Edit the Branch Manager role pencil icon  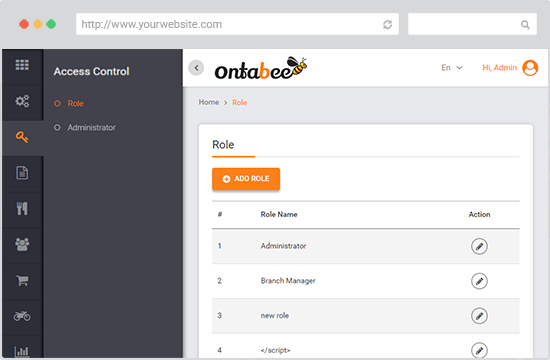pos(479,281)
